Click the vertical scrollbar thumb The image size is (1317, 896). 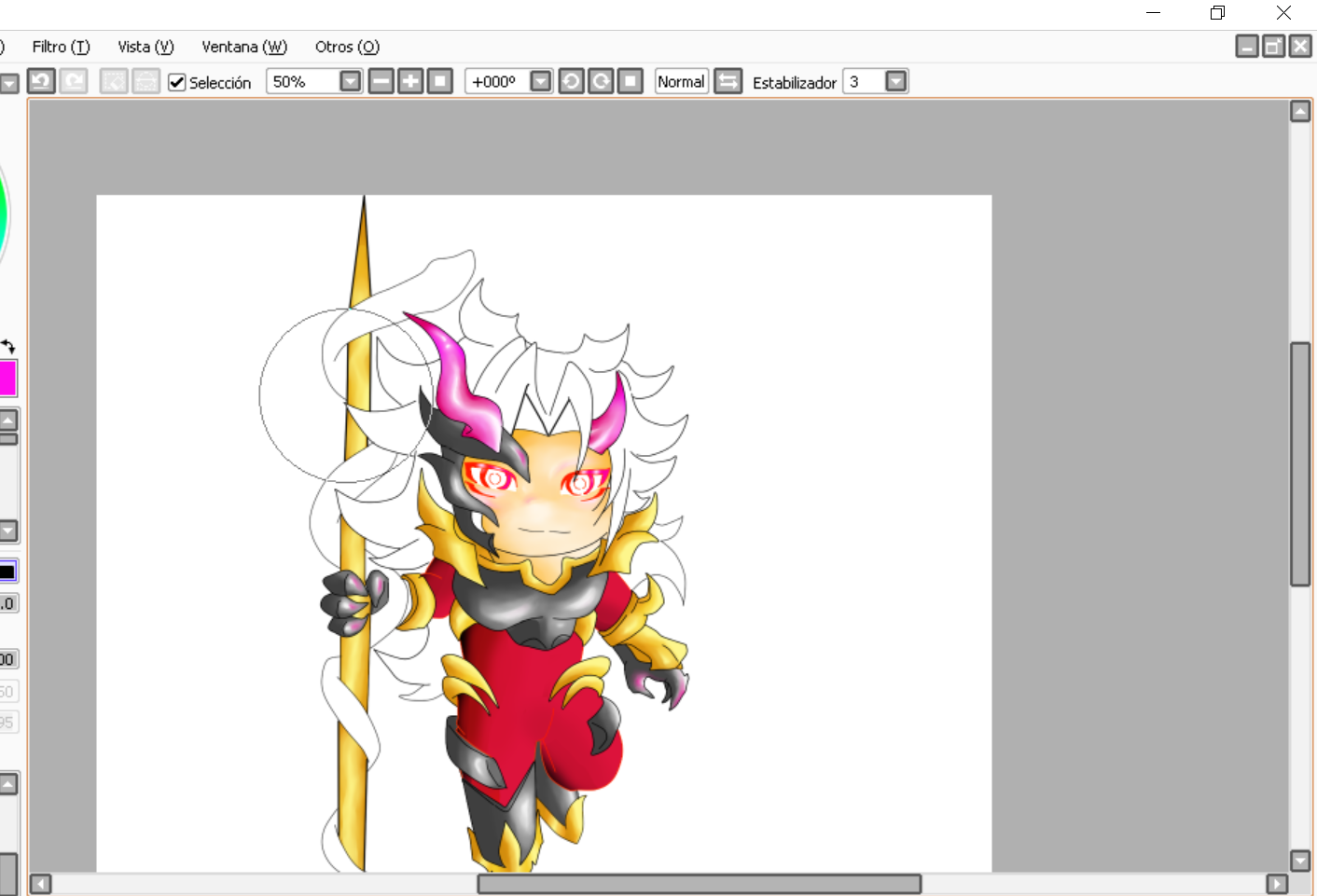[x=1300, y=464]
